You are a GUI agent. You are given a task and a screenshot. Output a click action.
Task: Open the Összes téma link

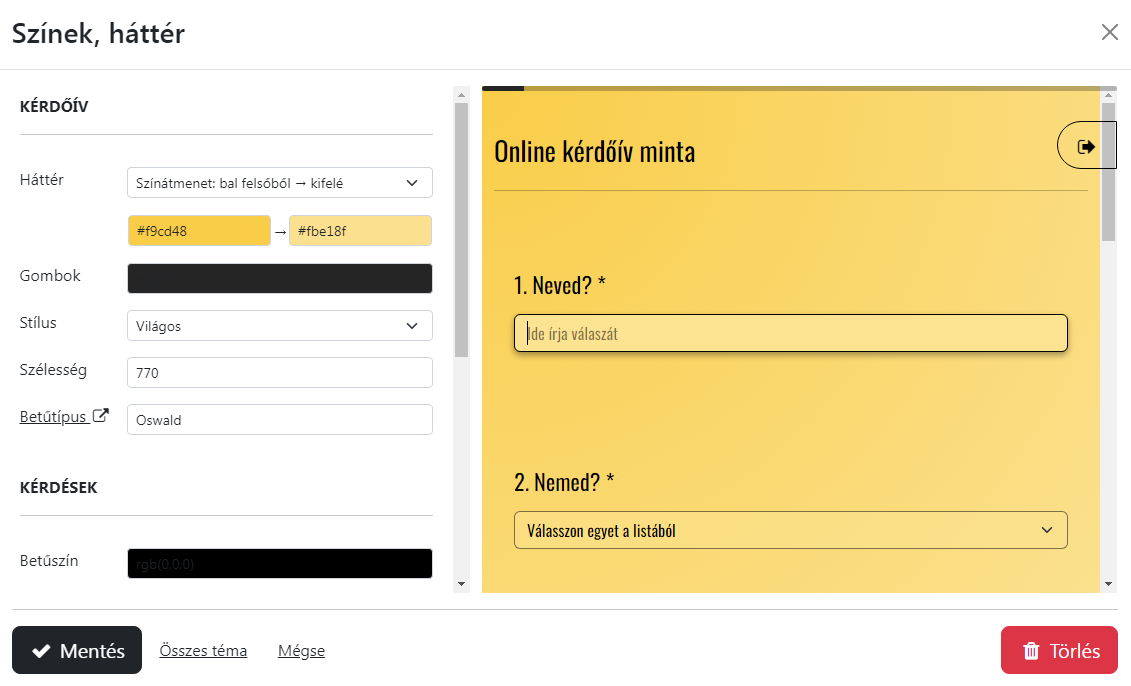(203, 651)
